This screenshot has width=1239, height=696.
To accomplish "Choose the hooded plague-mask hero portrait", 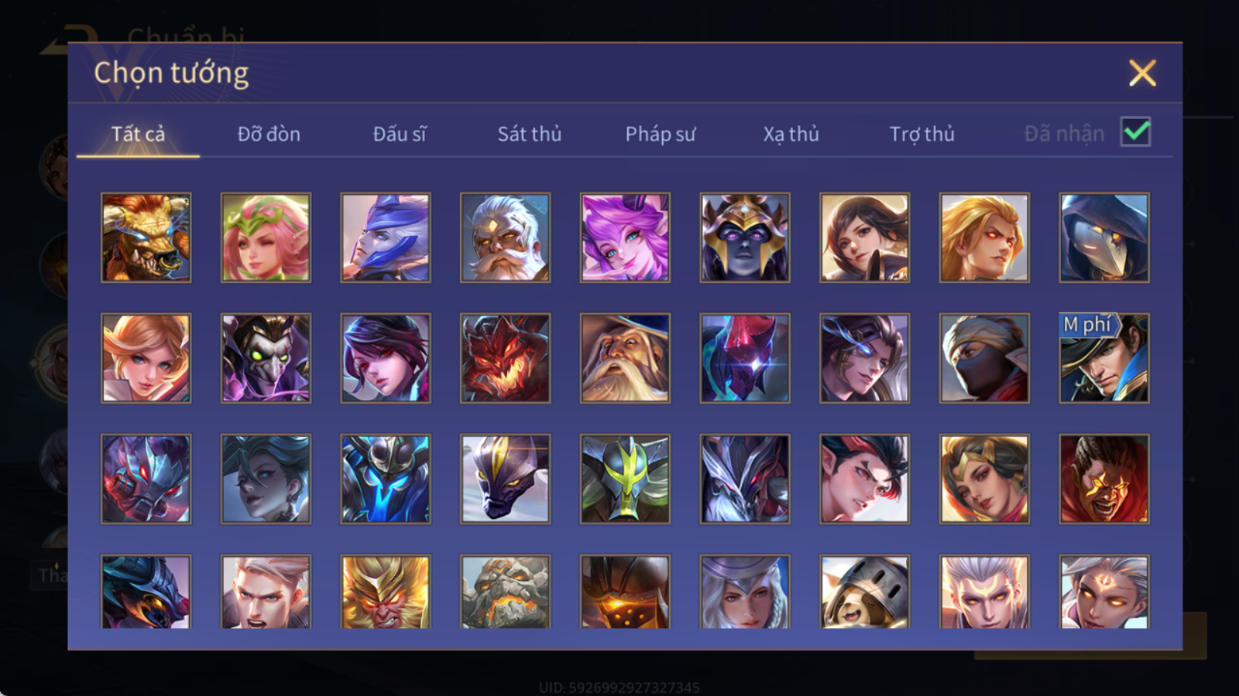I will tap(1104, 238).
